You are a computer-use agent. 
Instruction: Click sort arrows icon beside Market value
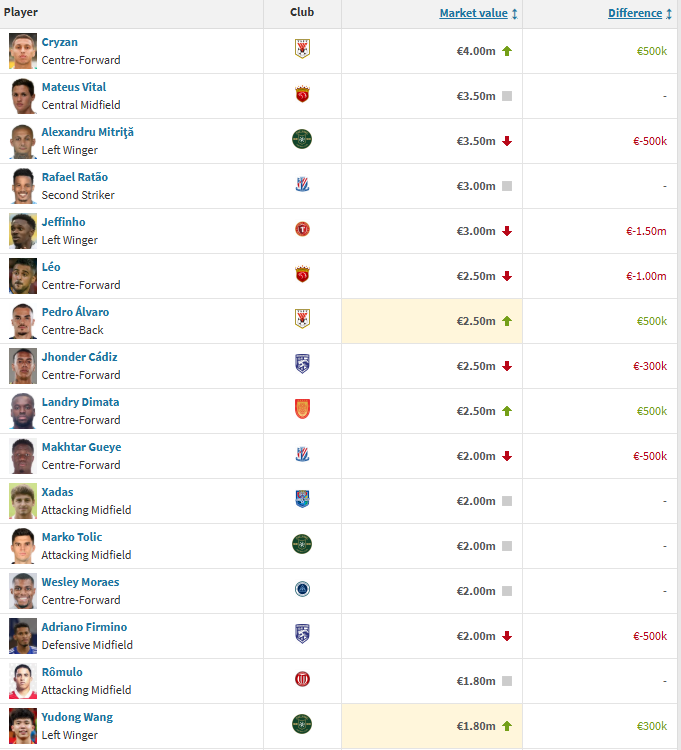pyautogui.click(x=515, y=13)
